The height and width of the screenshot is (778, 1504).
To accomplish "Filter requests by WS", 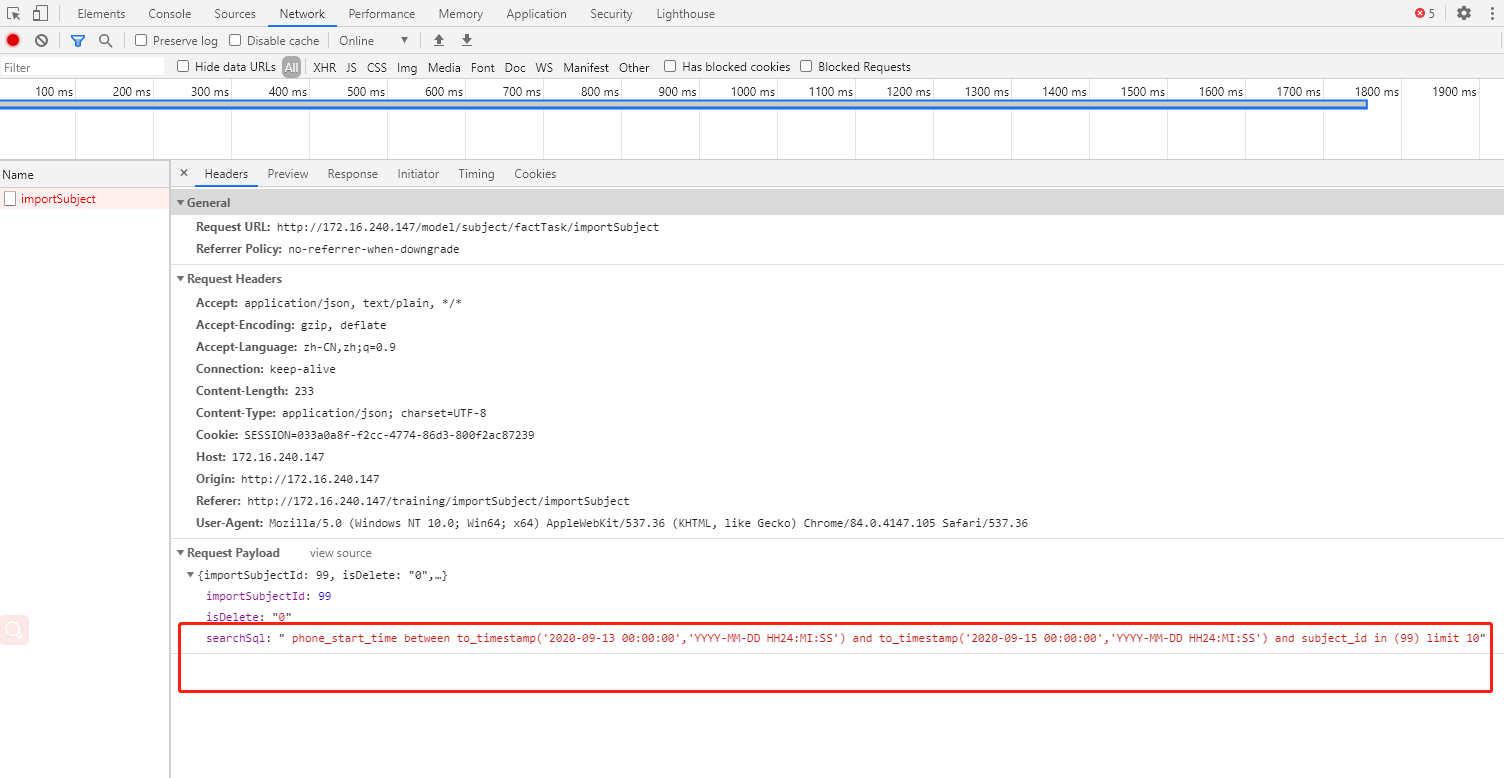I will point(544,67).
